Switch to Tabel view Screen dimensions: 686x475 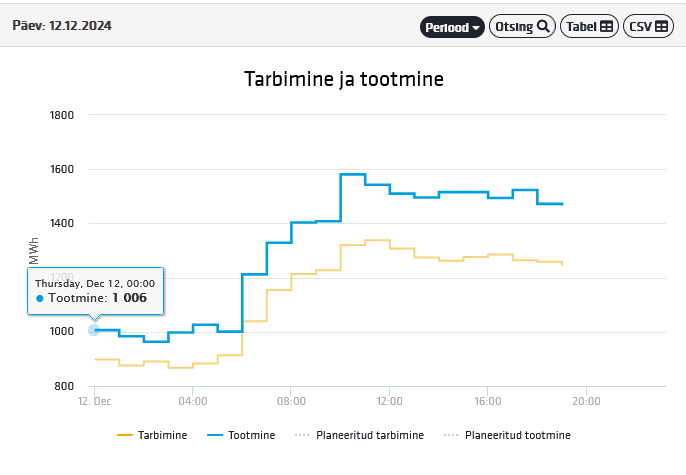[588, 27]
